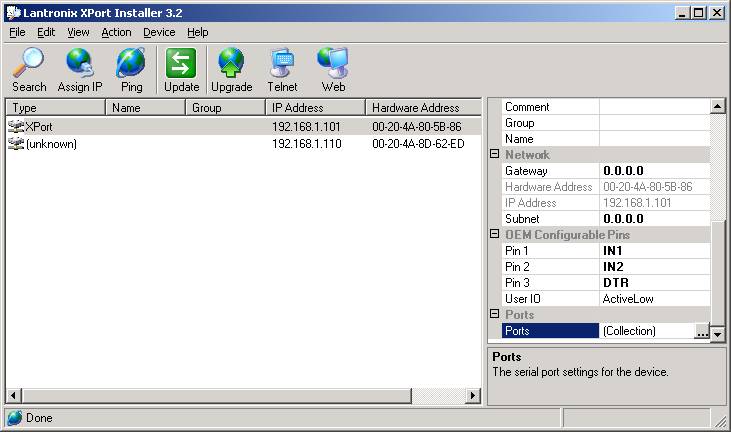Open the View menu
Viewport: 731px width, 432px height.
point(78,32)
